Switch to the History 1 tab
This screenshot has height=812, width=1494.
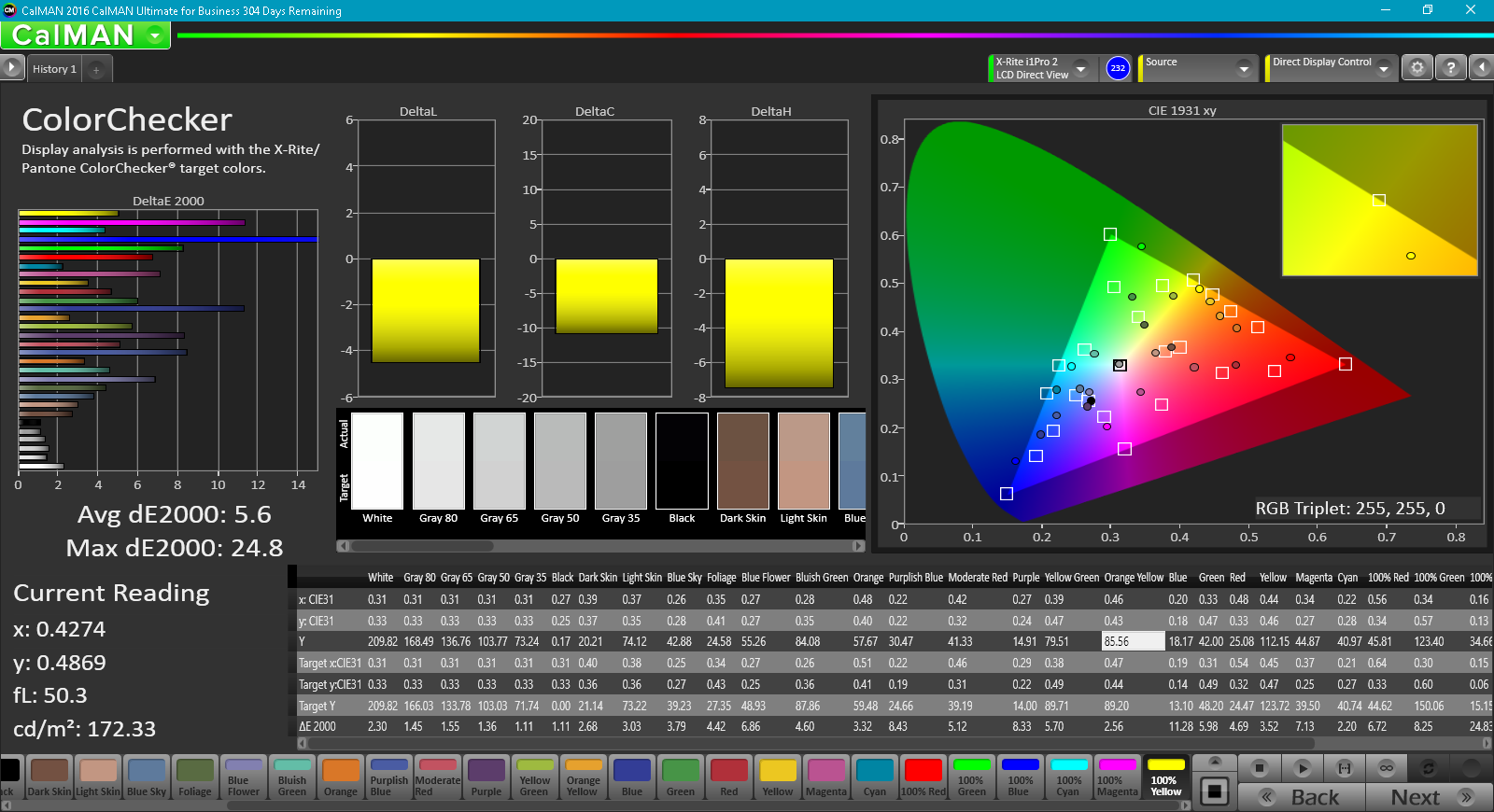(x=54, y=69)
